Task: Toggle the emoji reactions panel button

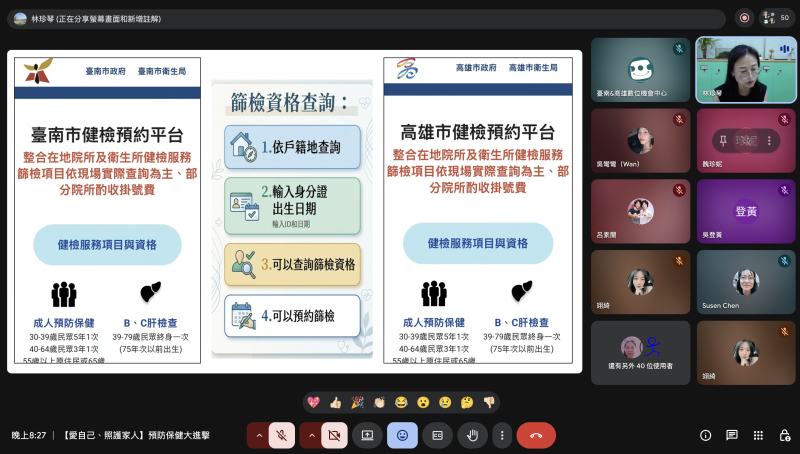Action: tap(403, 435)
